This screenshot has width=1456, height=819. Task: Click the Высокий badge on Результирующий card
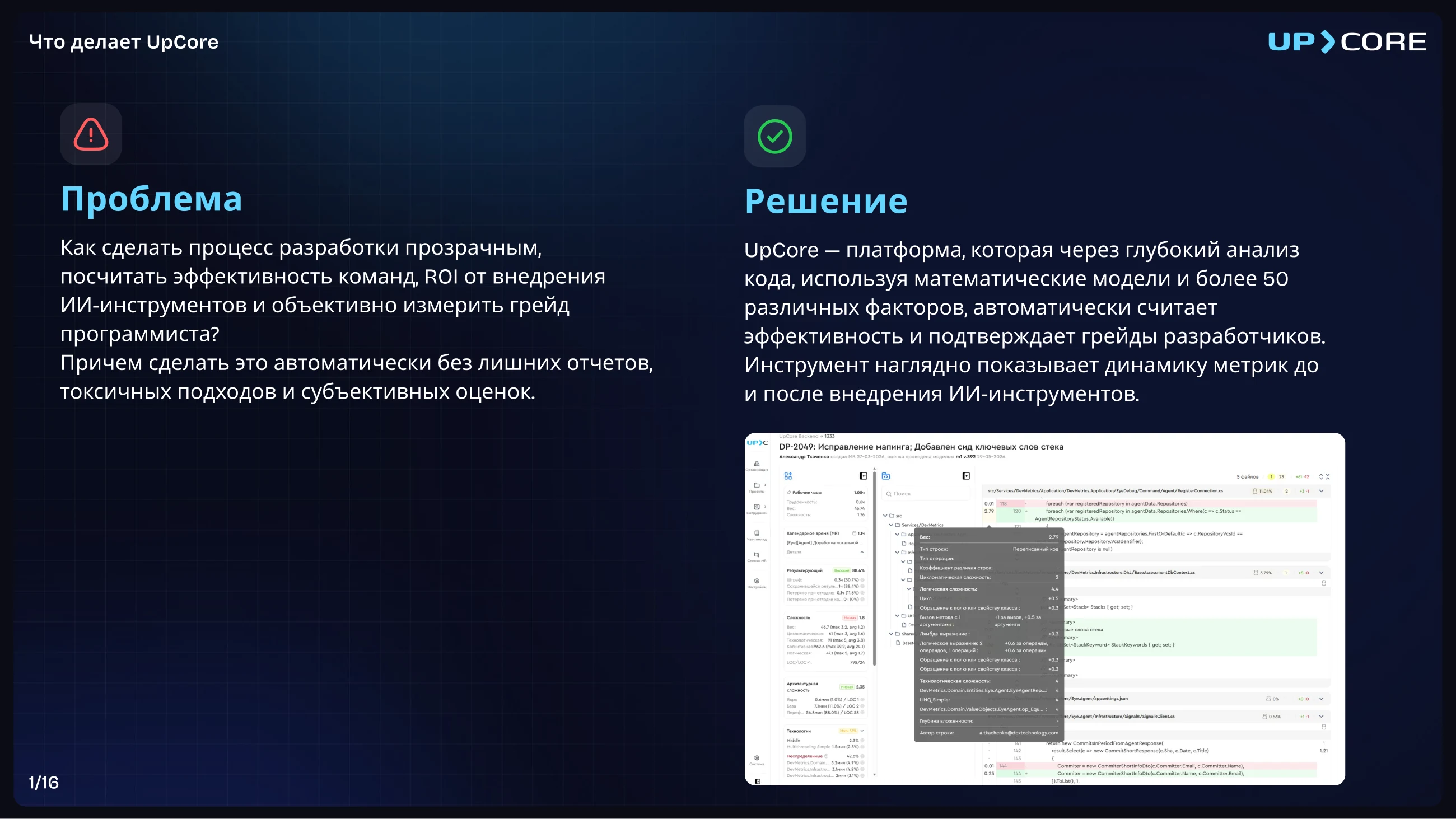[x=841, y=570]
